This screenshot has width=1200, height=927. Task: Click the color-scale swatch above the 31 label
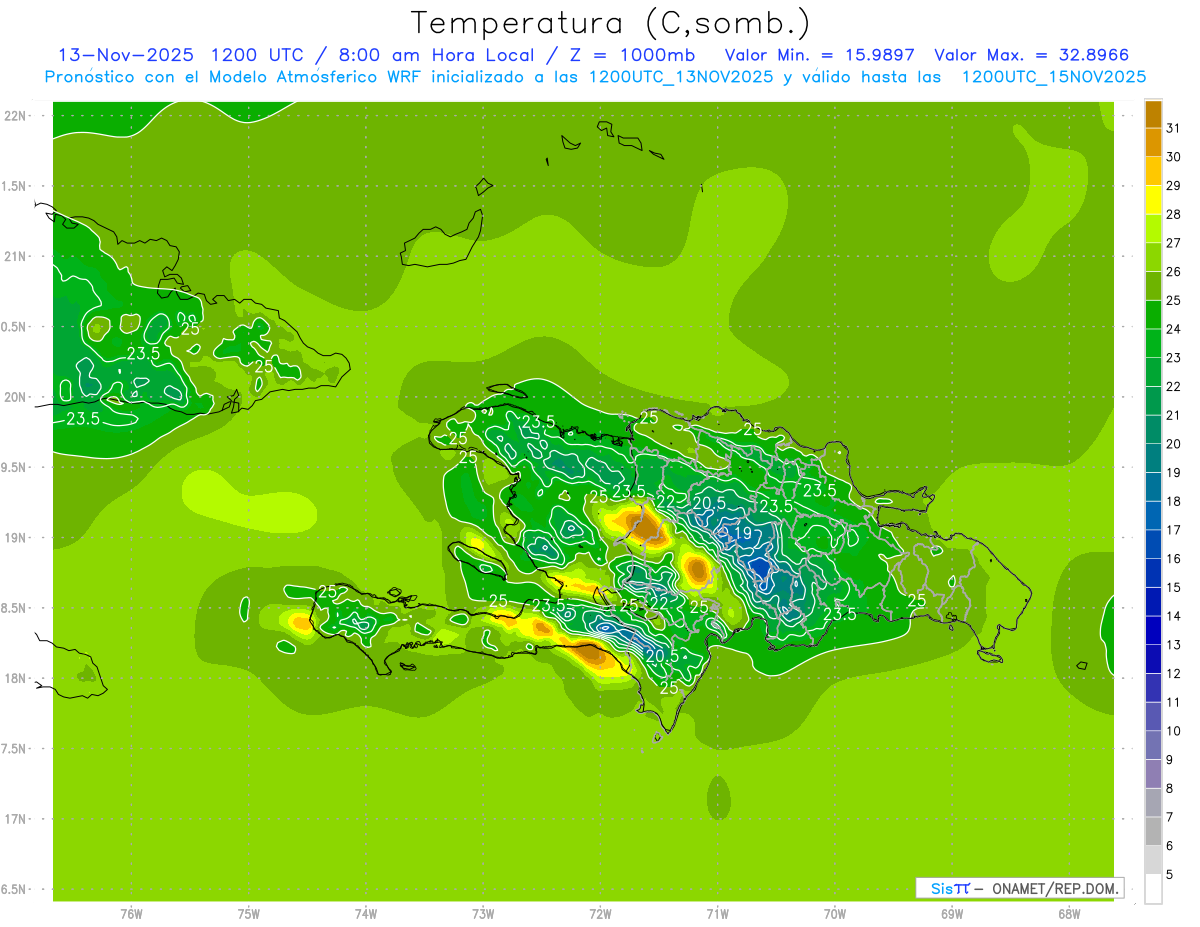pyautogui.click(x=1153, y=114)
